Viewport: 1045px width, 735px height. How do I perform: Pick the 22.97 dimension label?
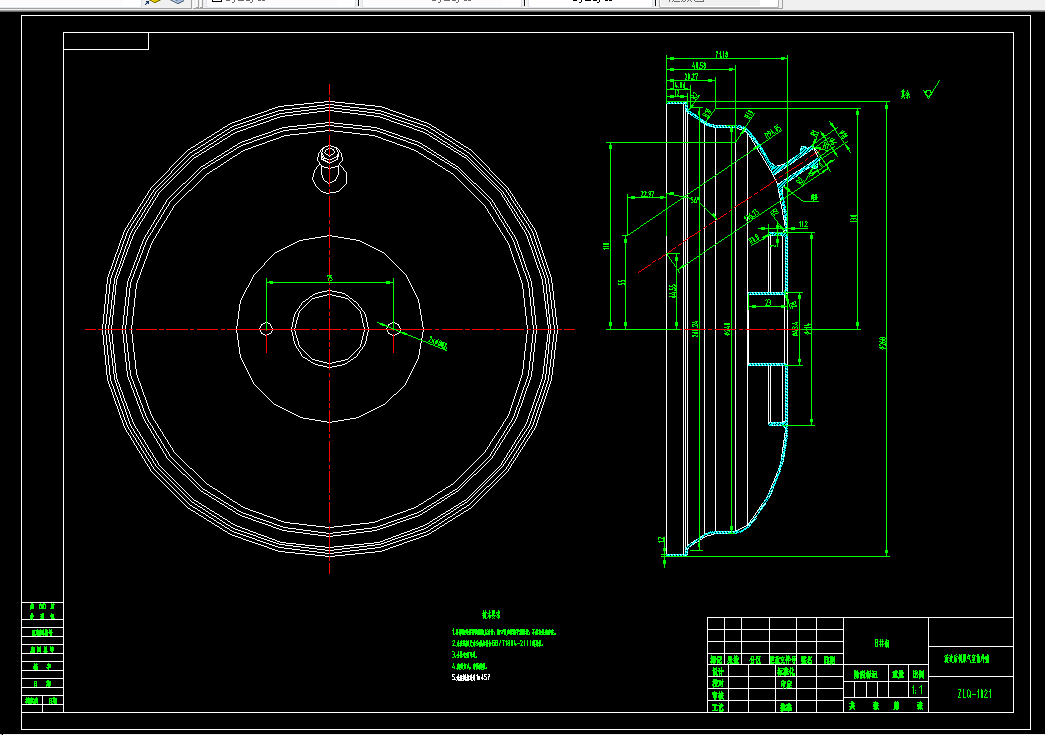point(647,195)
